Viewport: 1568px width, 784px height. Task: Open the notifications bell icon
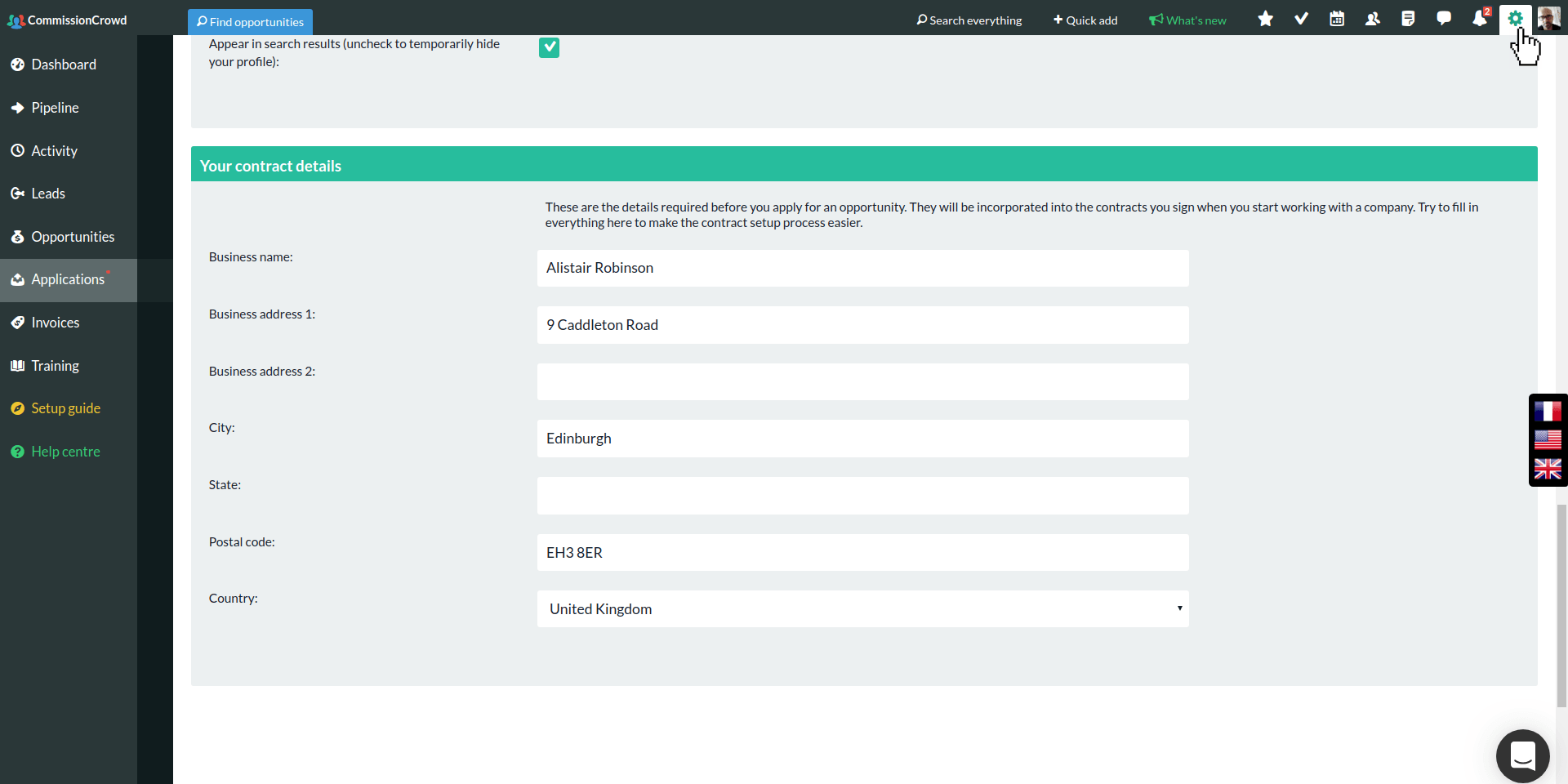1479,19
